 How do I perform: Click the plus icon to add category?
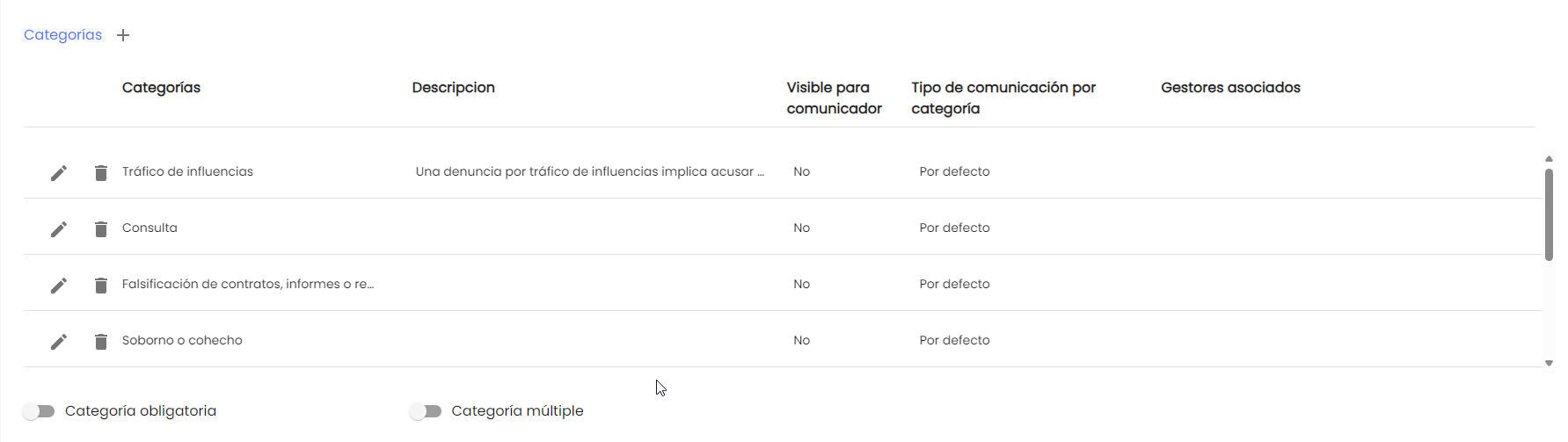point(123,35)
